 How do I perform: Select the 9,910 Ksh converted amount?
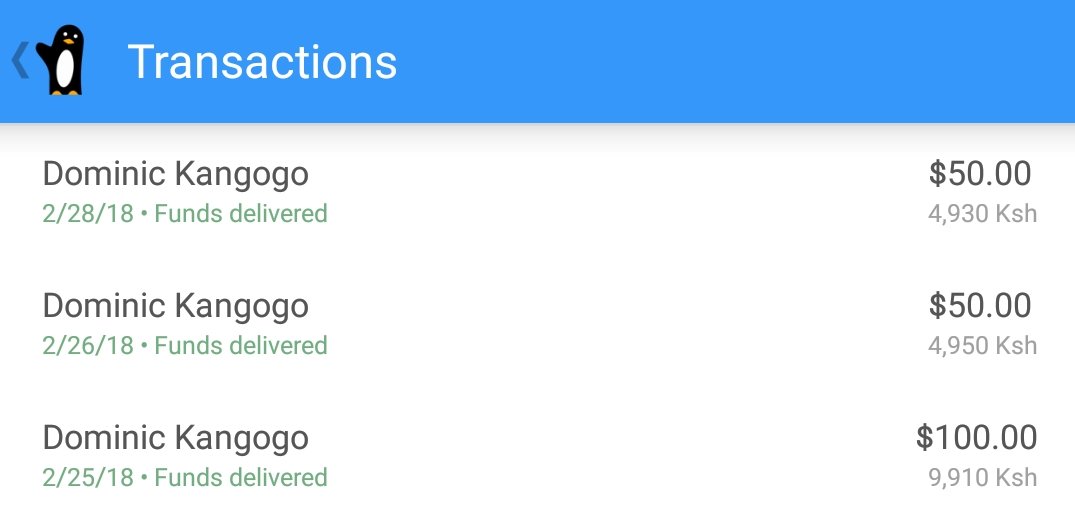tap(982, 477)
